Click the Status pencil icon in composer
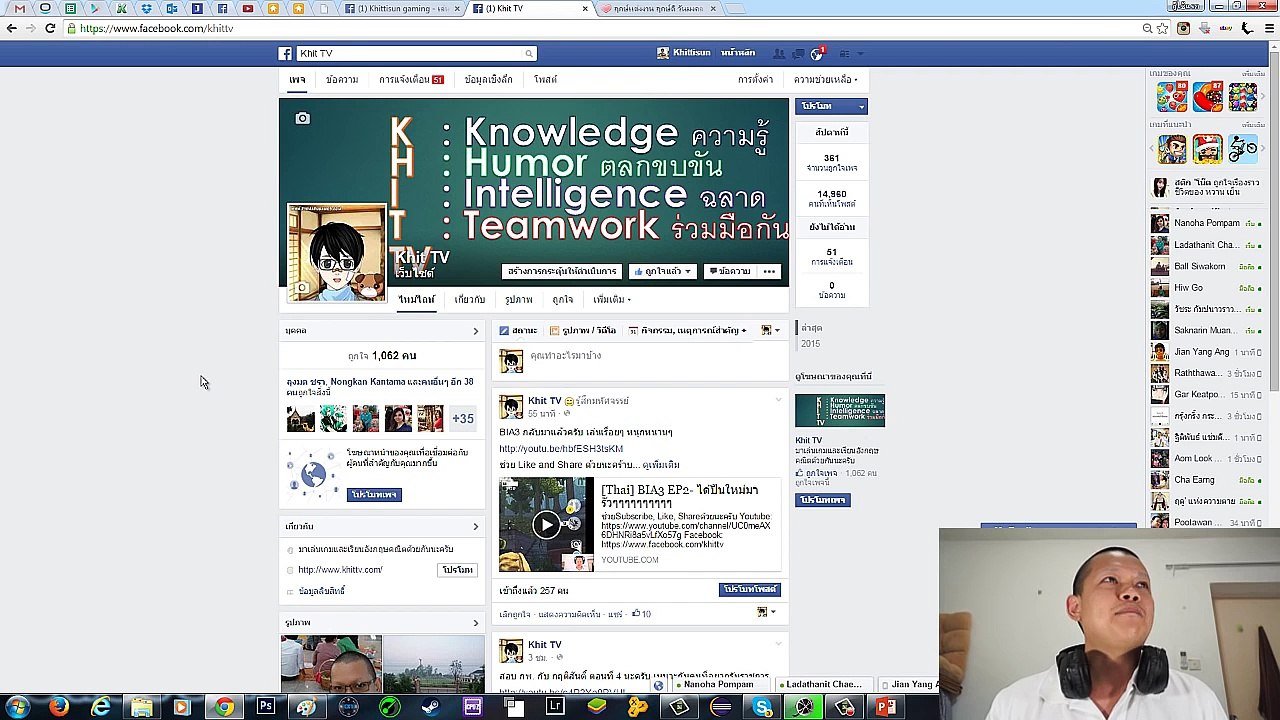This screenshot has width=1280, height=720. (x=504, y=330)
